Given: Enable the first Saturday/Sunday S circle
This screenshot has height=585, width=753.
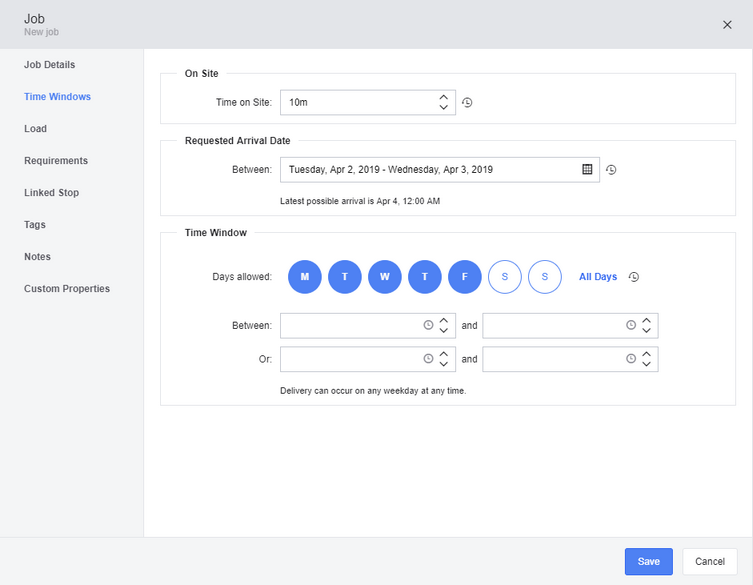Looking at the screenshot, I should [505, 277].
